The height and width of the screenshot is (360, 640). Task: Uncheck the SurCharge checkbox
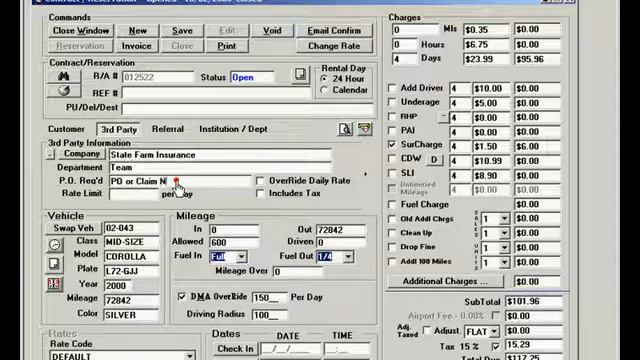click(392, 144)
